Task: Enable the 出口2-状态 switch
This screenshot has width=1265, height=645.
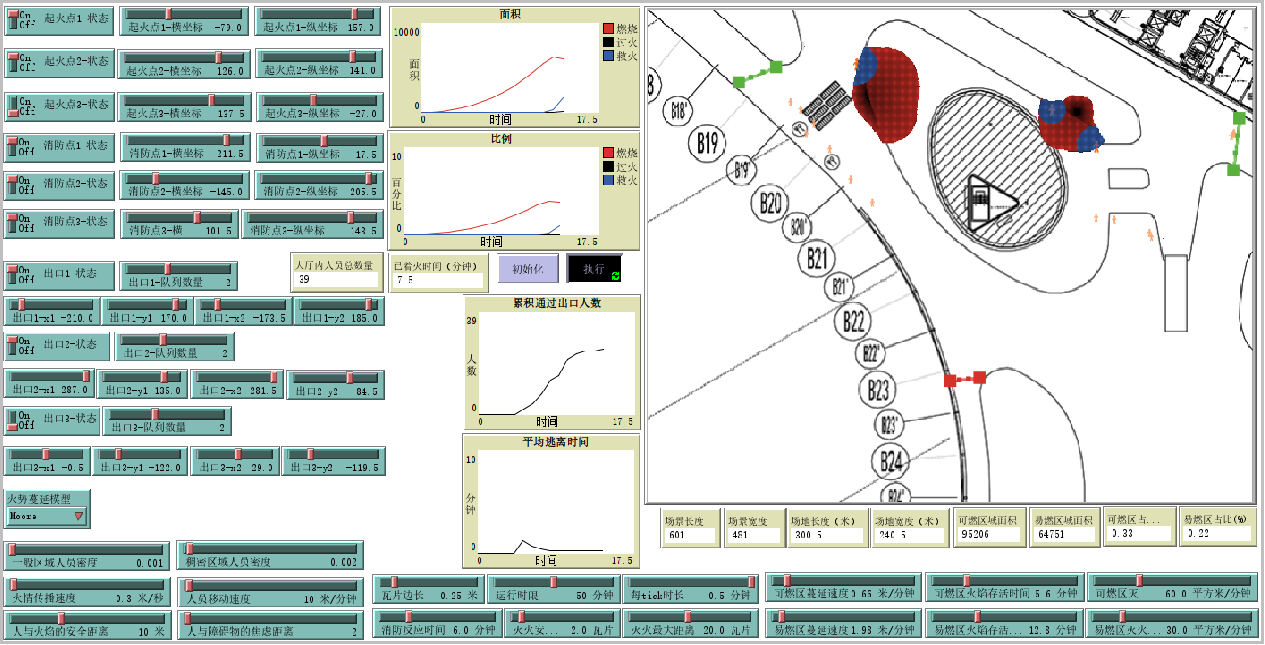Action: click(56, 346)
